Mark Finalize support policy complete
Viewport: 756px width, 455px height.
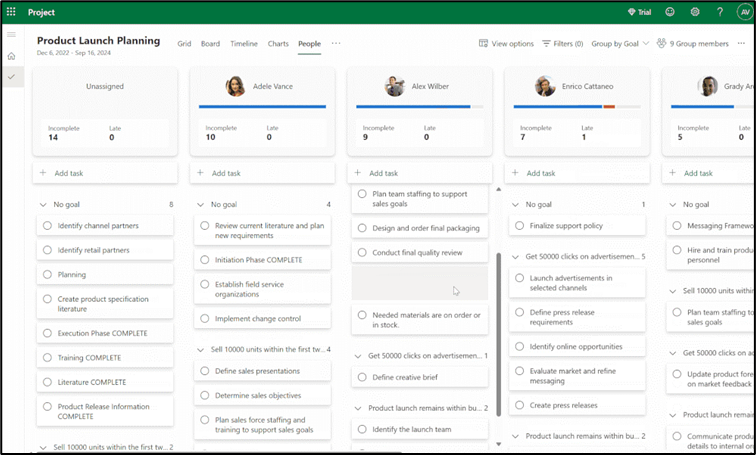tap(519, 225)
